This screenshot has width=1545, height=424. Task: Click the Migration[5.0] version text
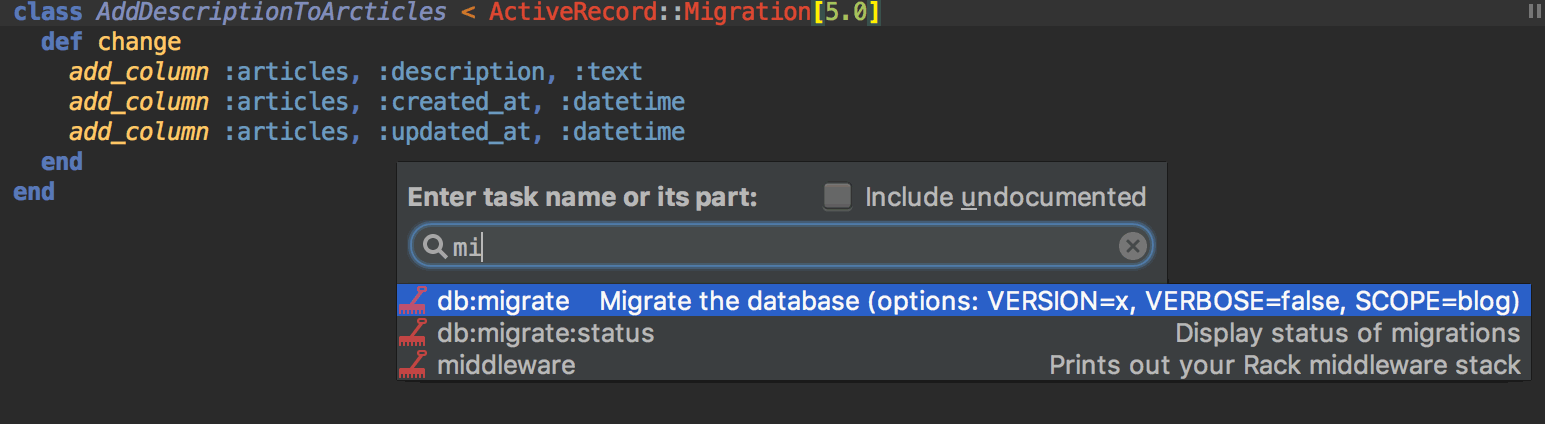pos(783,13)
